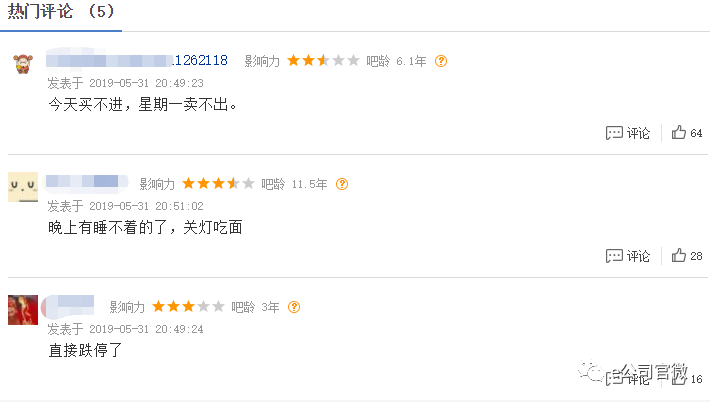710x402 pixels.
Task: Open the second commenter's sleepy-face avatar
Action: tap(23, 187)
